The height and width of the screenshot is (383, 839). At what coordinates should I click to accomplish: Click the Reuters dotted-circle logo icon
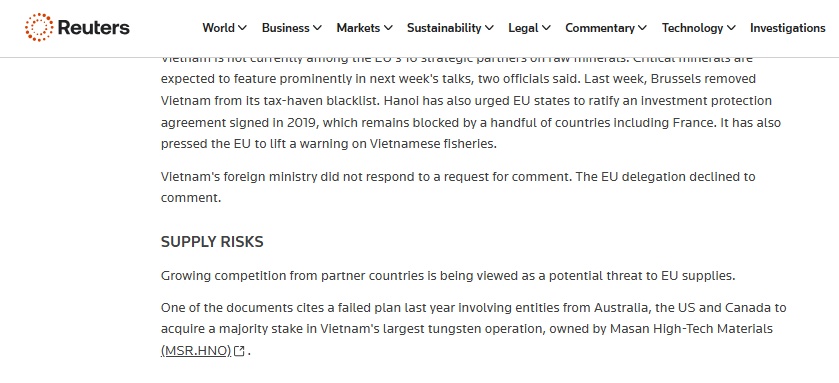pos(39,27)
